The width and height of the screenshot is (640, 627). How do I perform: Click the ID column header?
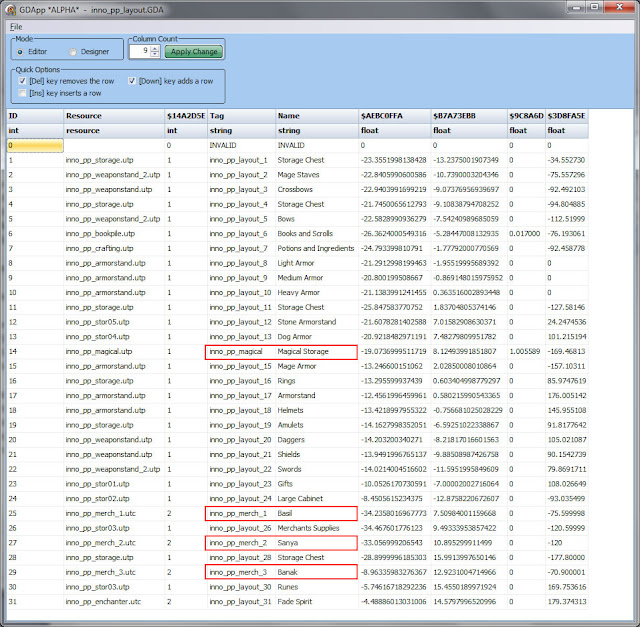35,116
